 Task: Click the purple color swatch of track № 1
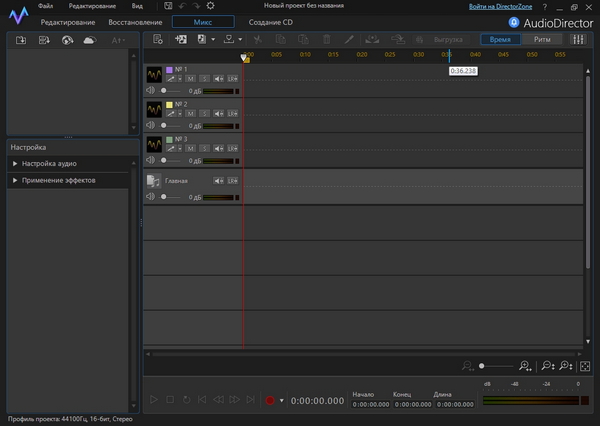tap(170, 69)
